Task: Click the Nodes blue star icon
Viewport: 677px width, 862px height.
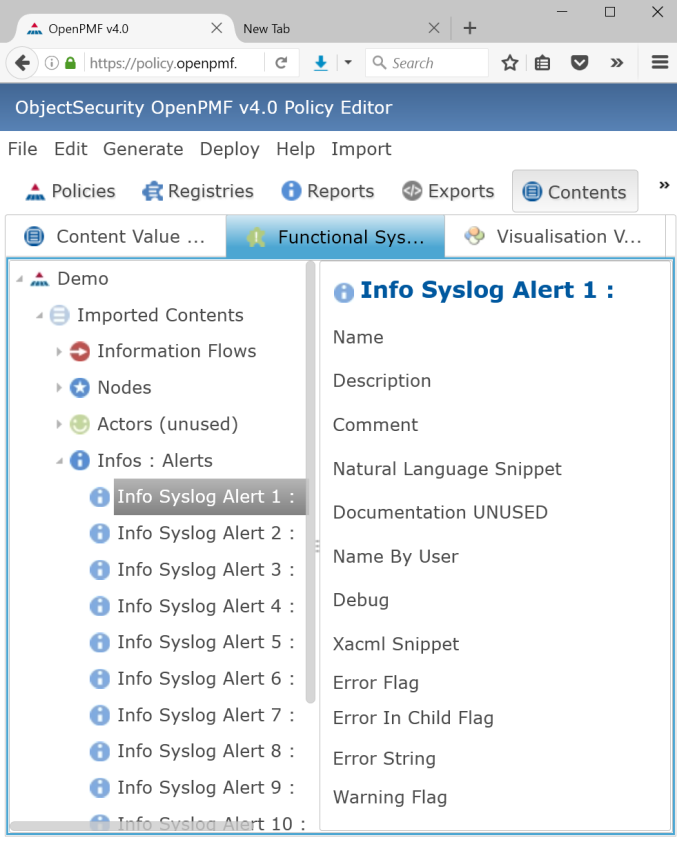Action: [x=80, y=388]
